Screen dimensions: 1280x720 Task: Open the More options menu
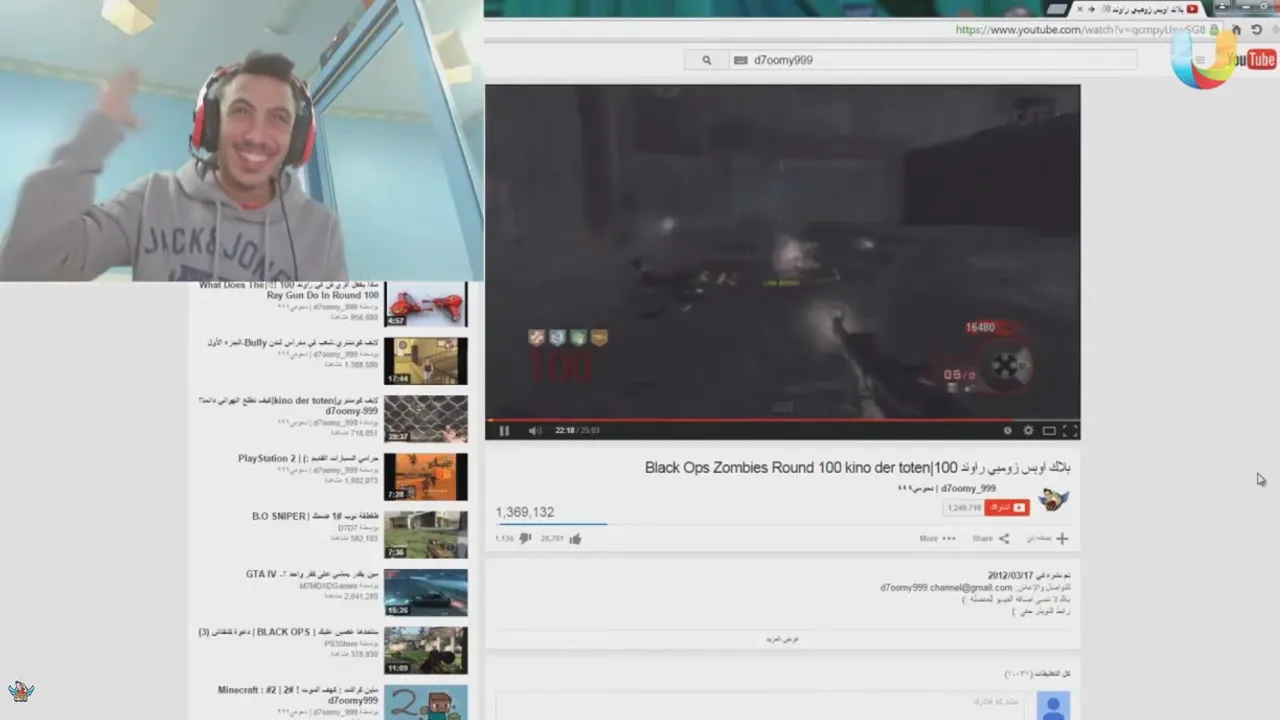pos(937,539)
